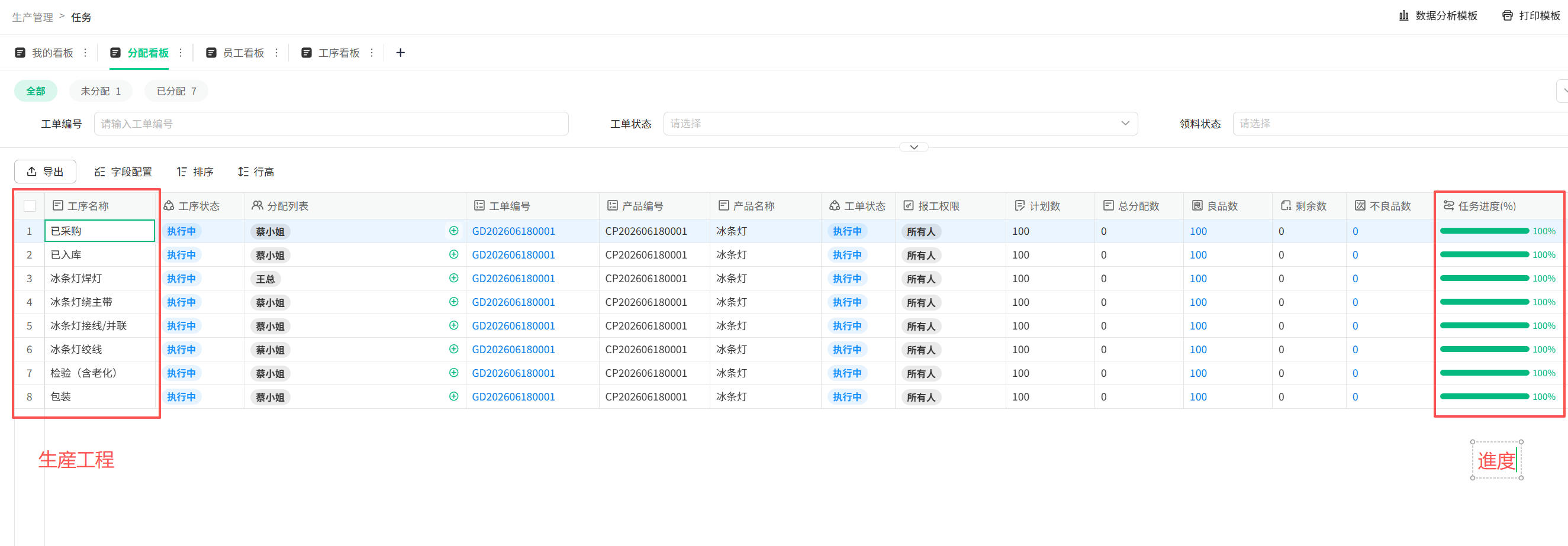Click the 产品名称 column header icon
1568x546 pixels.
(x=723, y=206)
